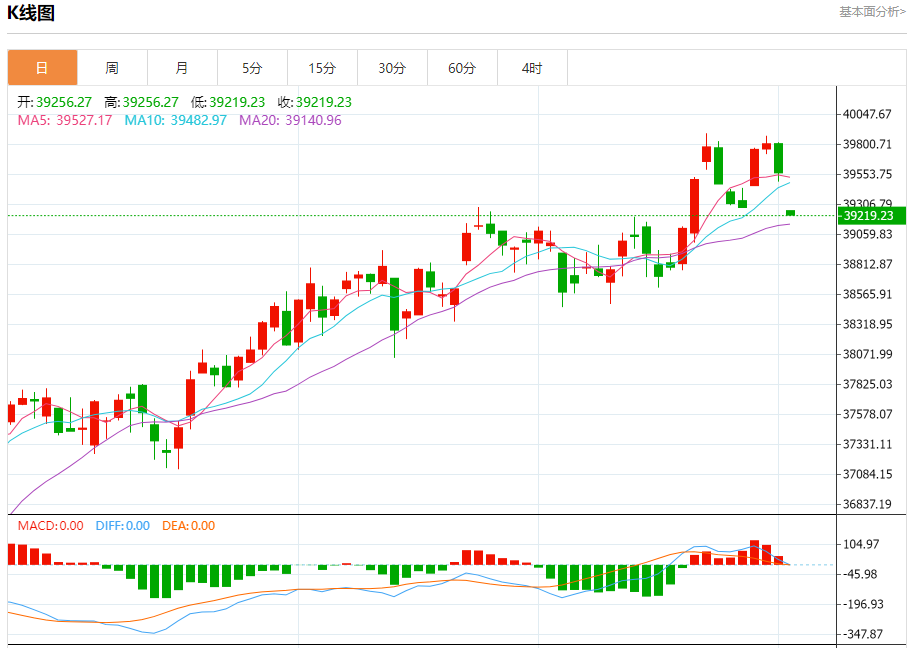Click the 104.97 MACD axis label
Viewport: 912px width, 648px height.
point(861,544)
